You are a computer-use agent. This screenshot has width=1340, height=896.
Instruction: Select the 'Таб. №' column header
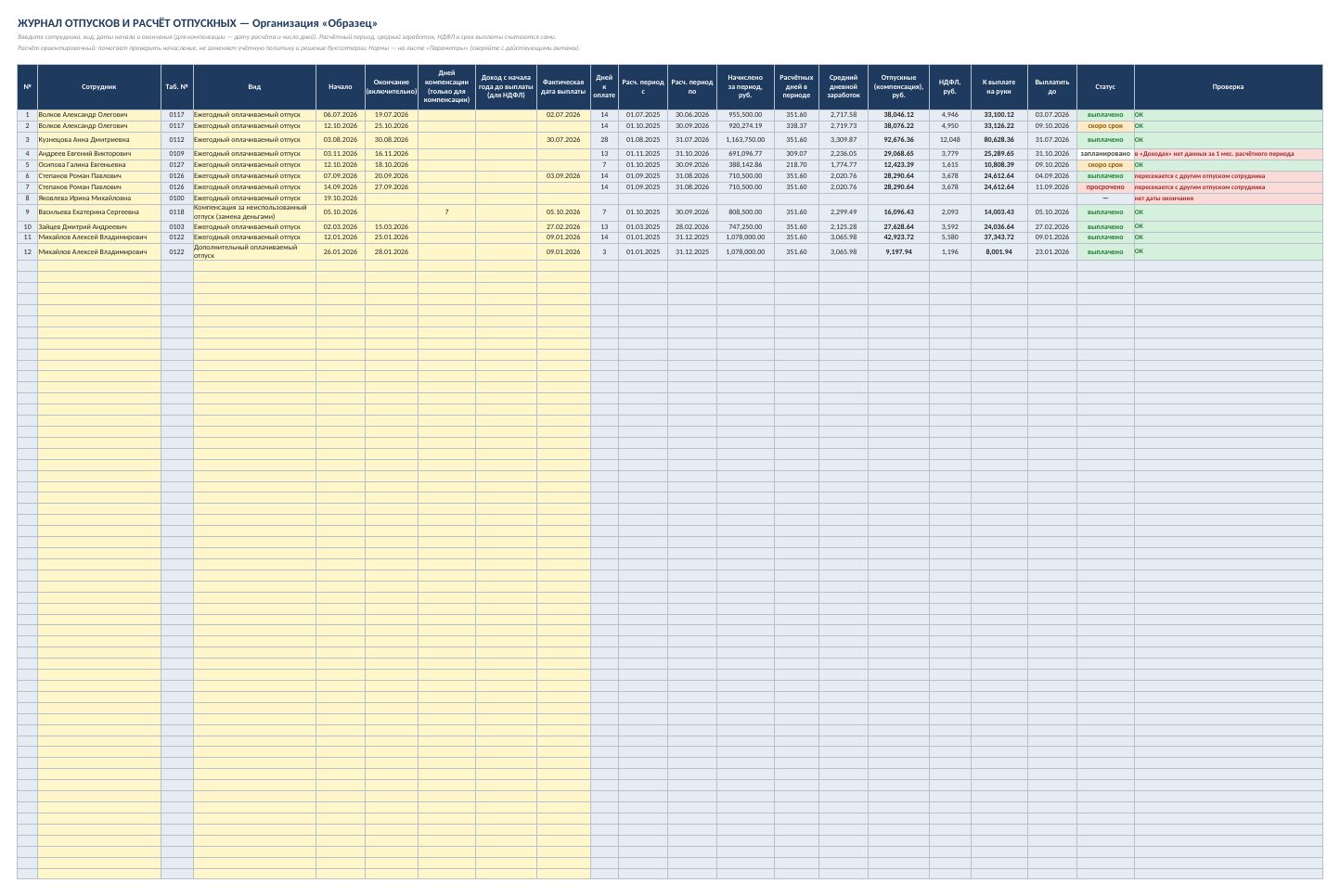177,86
